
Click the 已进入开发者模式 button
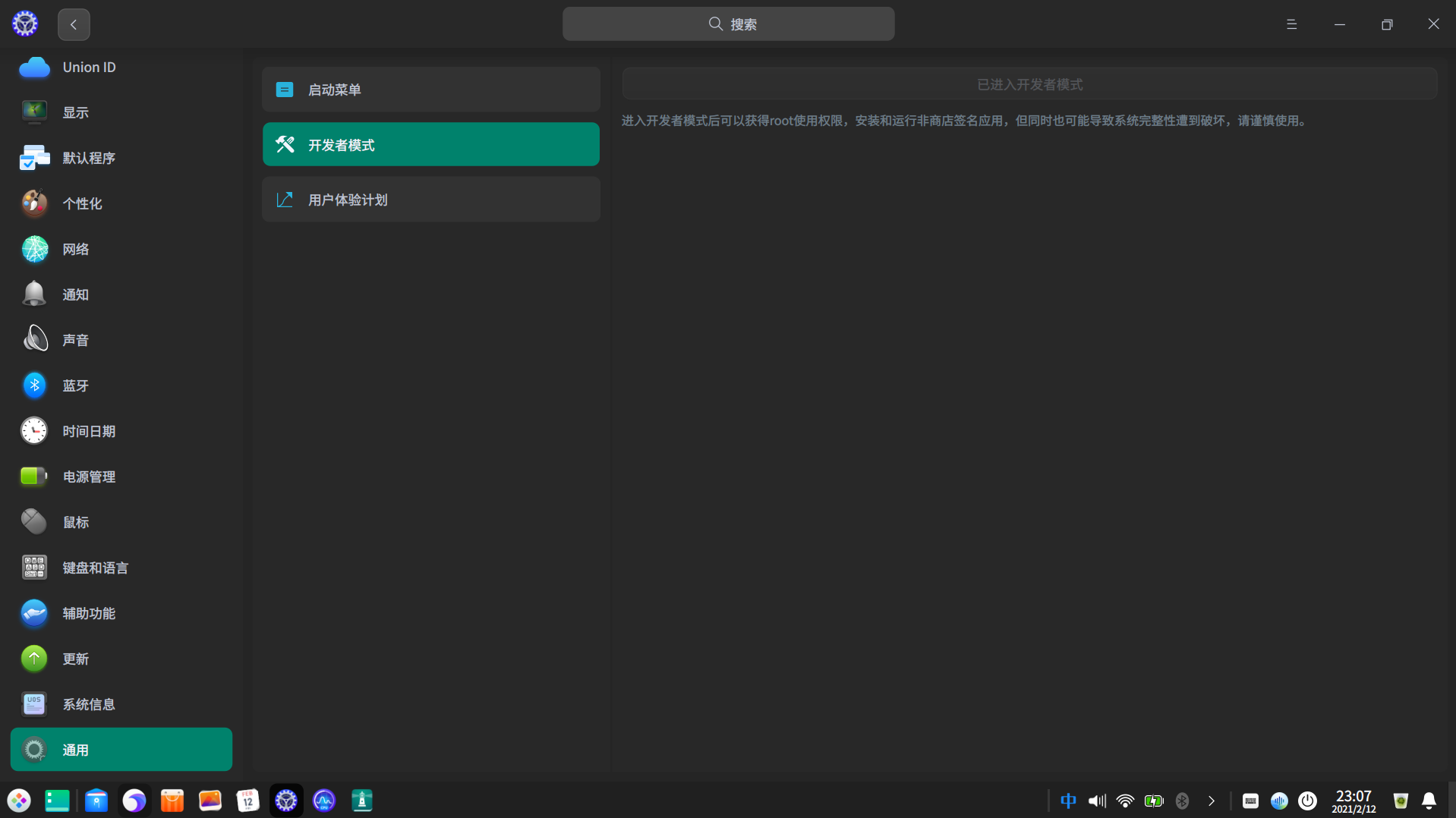[1029, 84]
